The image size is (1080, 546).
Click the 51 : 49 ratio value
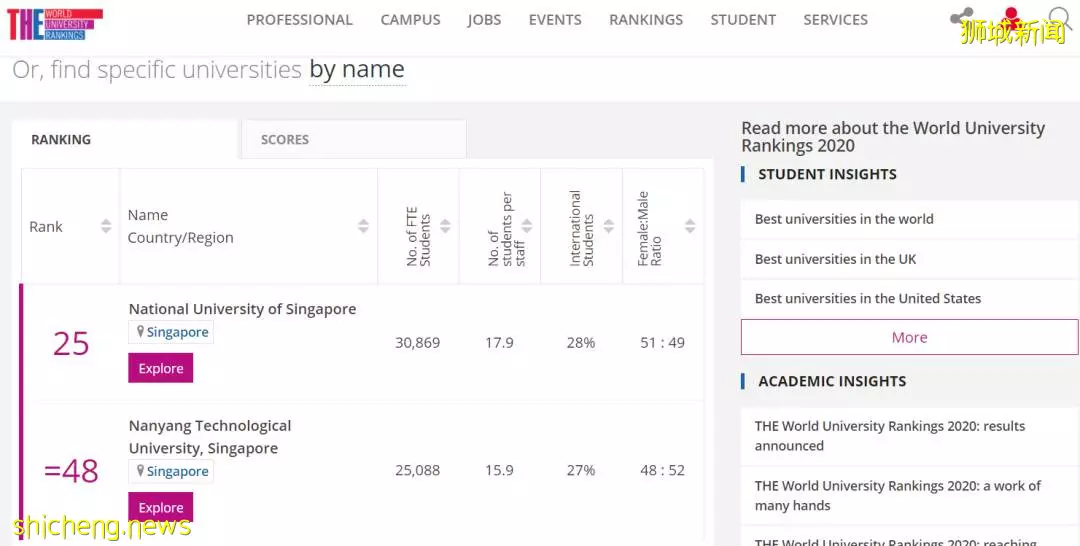[x=663, y=343]
